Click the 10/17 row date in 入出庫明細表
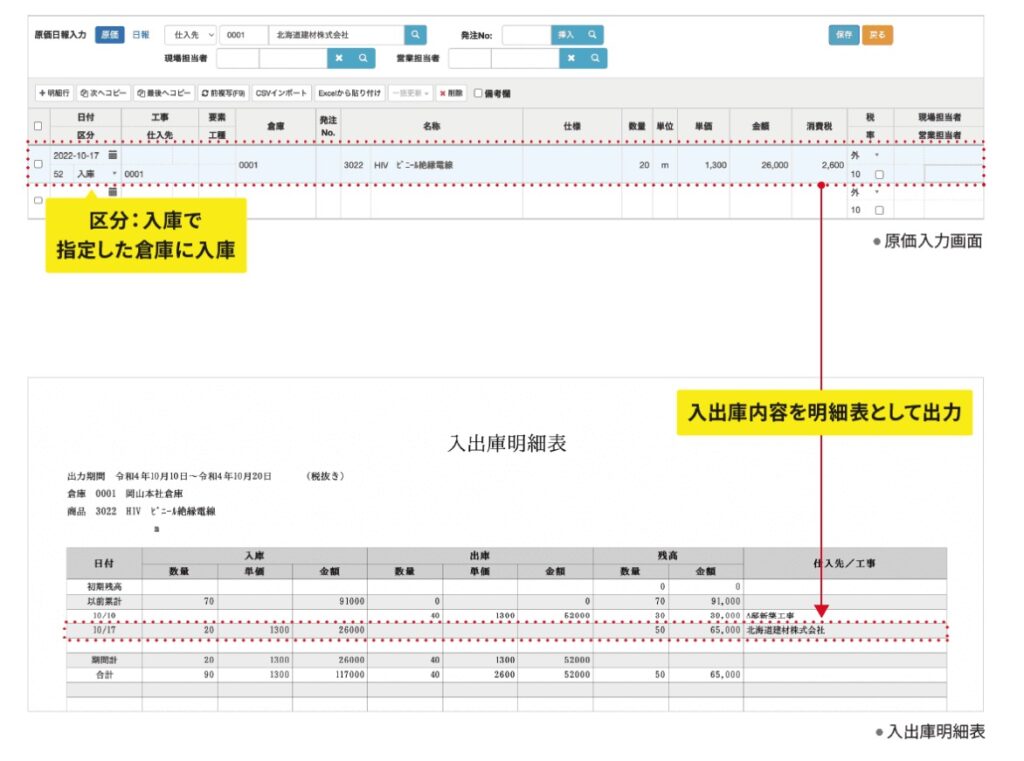 [x=104, y=630]
